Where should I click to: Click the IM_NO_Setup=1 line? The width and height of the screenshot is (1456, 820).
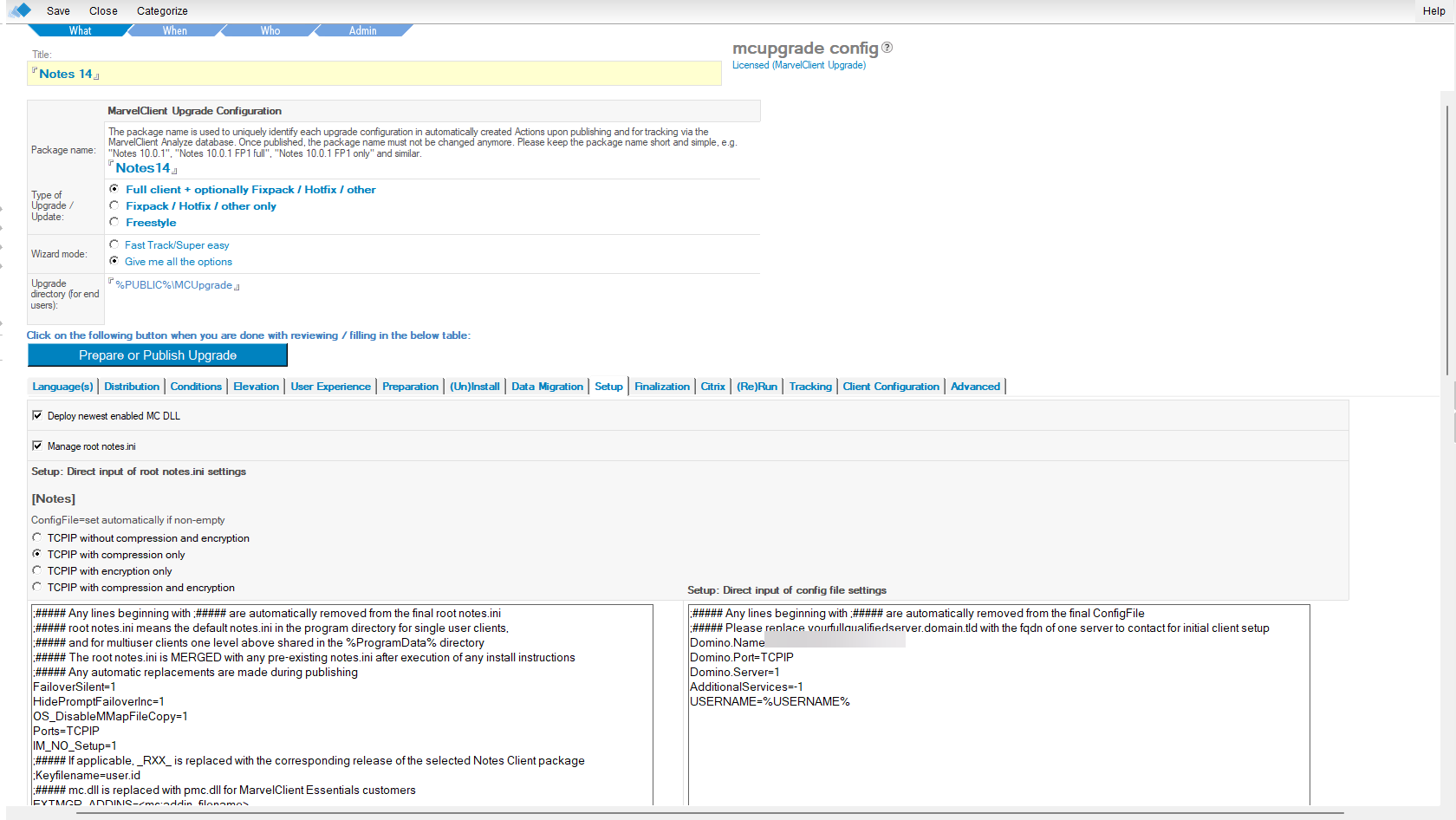[x=75, y=745]
